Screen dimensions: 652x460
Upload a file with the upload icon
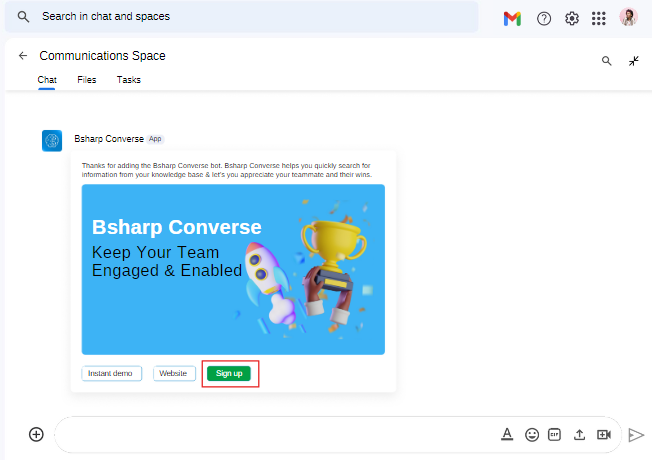pyautogui.click(x=579, y=435)
